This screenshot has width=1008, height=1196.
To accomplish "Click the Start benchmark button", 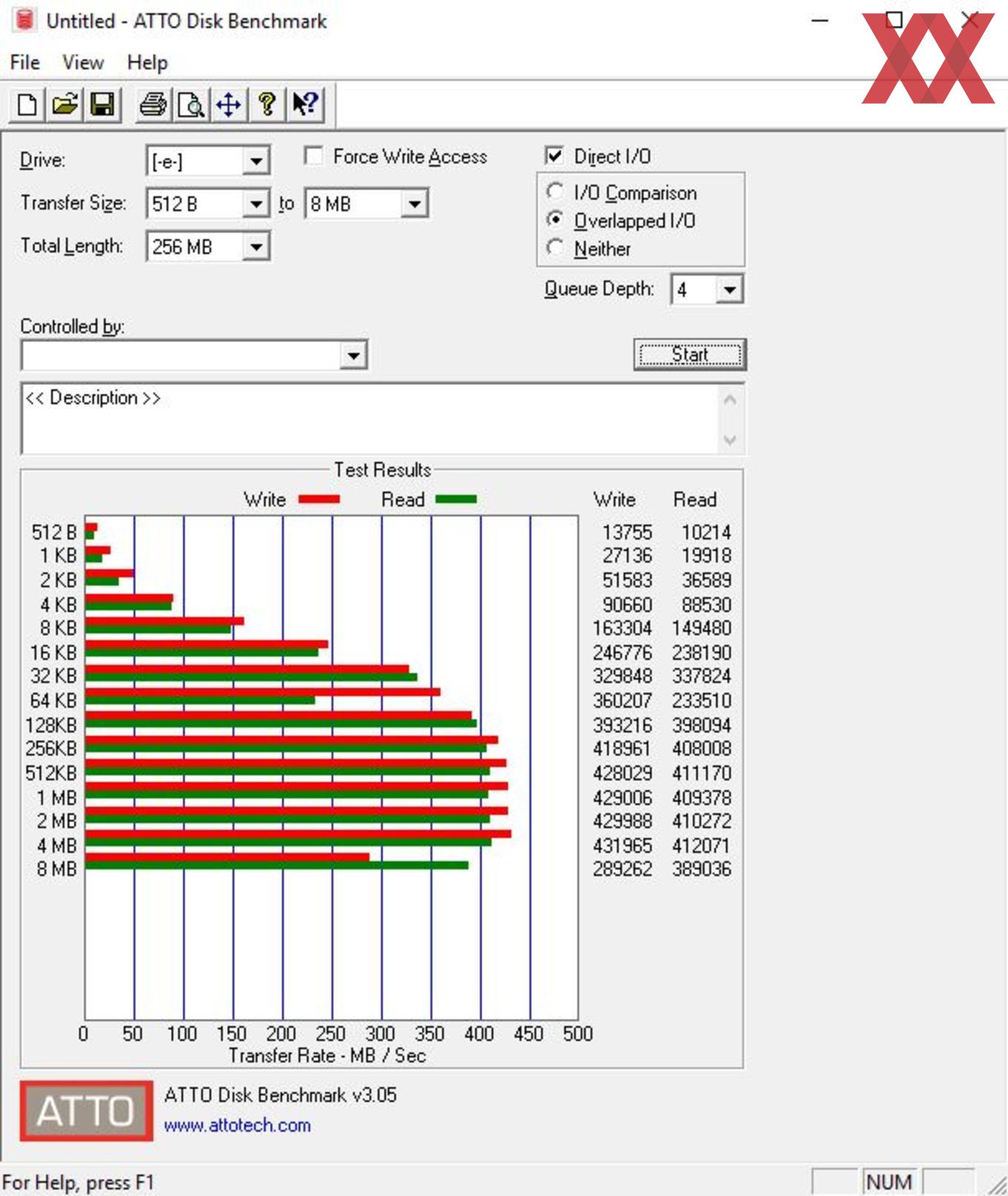I will (x=689, y=354).
